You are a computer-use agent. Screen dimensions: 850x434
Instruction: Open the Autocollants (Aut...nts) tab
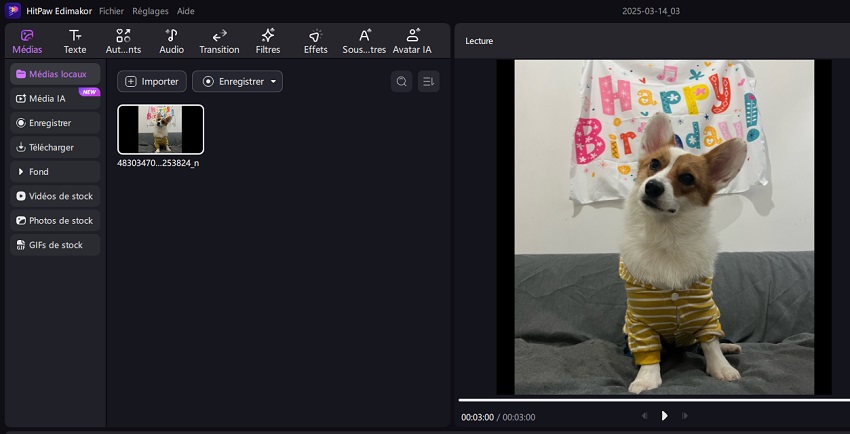(124, 42)
